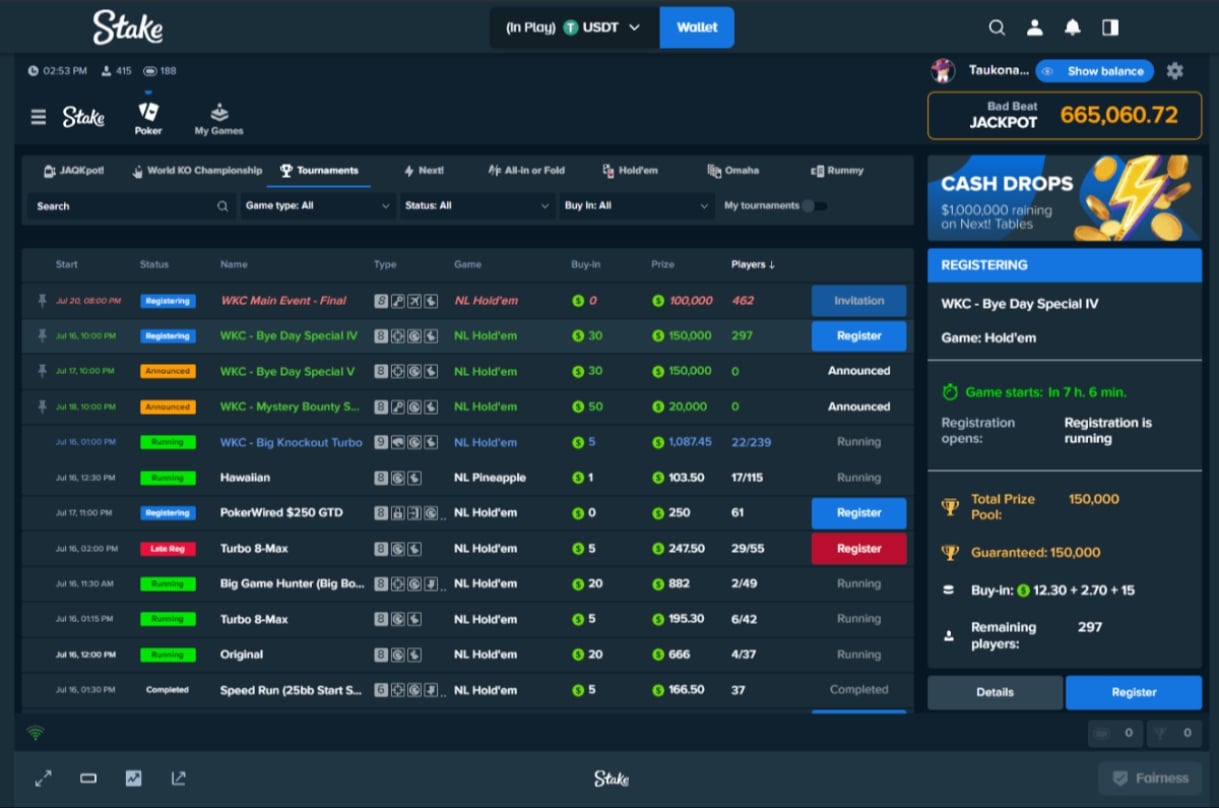Screen dimensions: 1219x808
Task: Expand Buy In: All dropdown
Action: 636,206
